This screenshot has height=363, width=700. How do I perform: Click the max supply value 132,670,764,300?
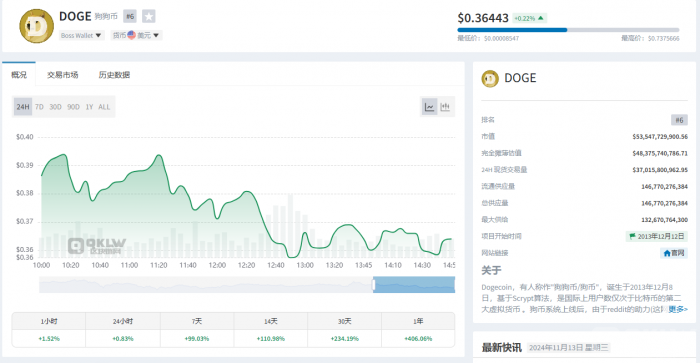(664, 220)
